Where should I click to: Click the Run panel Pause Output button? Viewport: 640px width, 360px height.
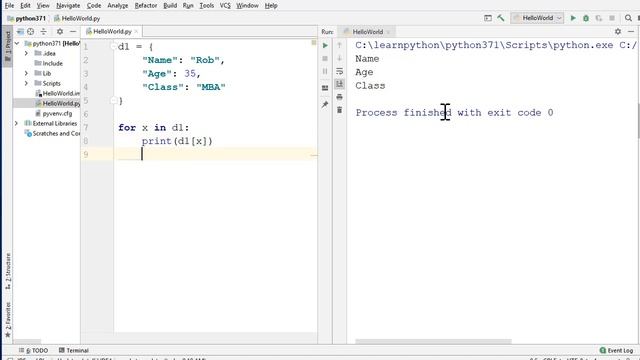(x=325, y=71)
